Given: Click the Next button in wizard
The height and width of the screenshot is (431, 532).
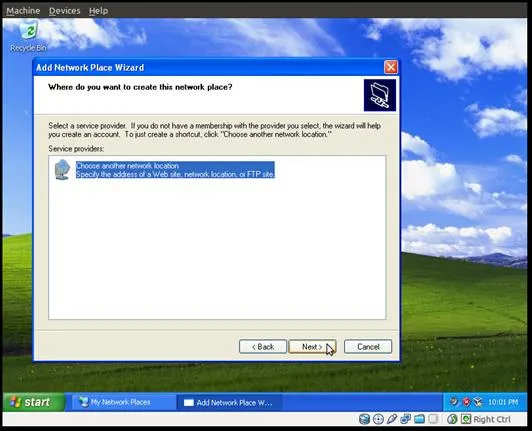Looking at the screenshot, I should 312,346.
